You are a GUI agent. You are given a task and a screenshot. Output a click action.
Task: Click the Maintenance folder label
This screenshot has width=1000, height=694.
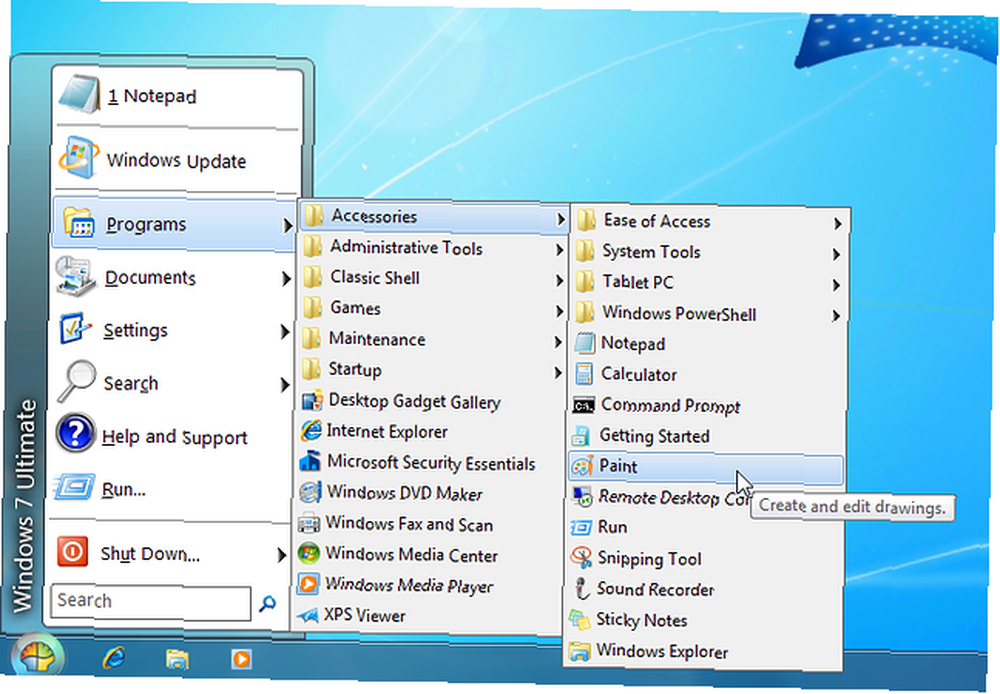377,339
